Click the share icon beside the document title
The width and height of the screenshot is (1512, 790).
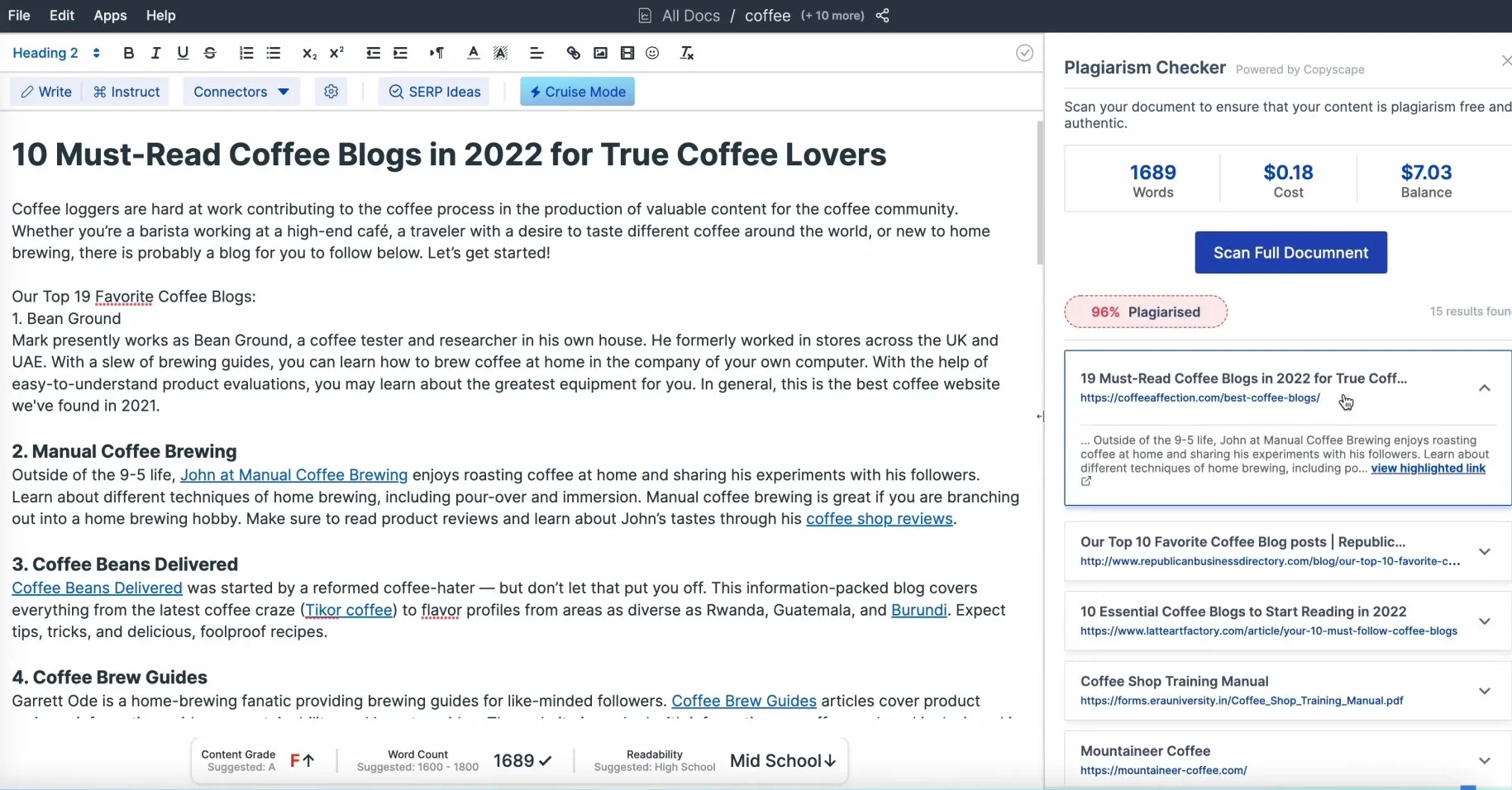[x=883, y=16]
